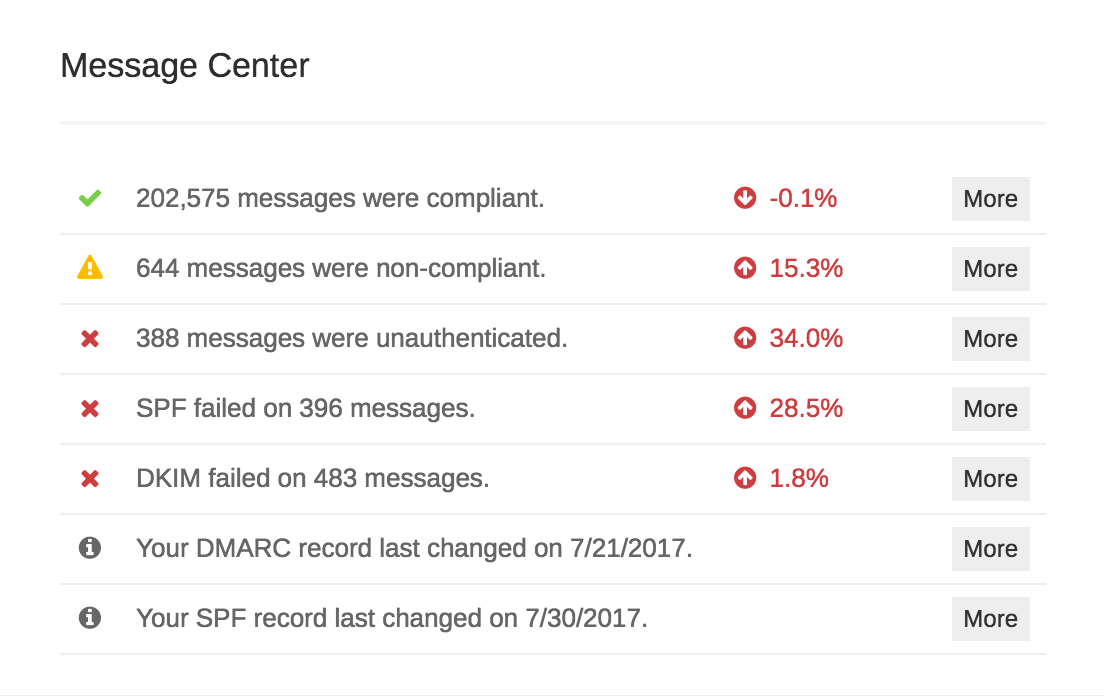Click the yellow warning triangle icon

click(x=90, y=268)
